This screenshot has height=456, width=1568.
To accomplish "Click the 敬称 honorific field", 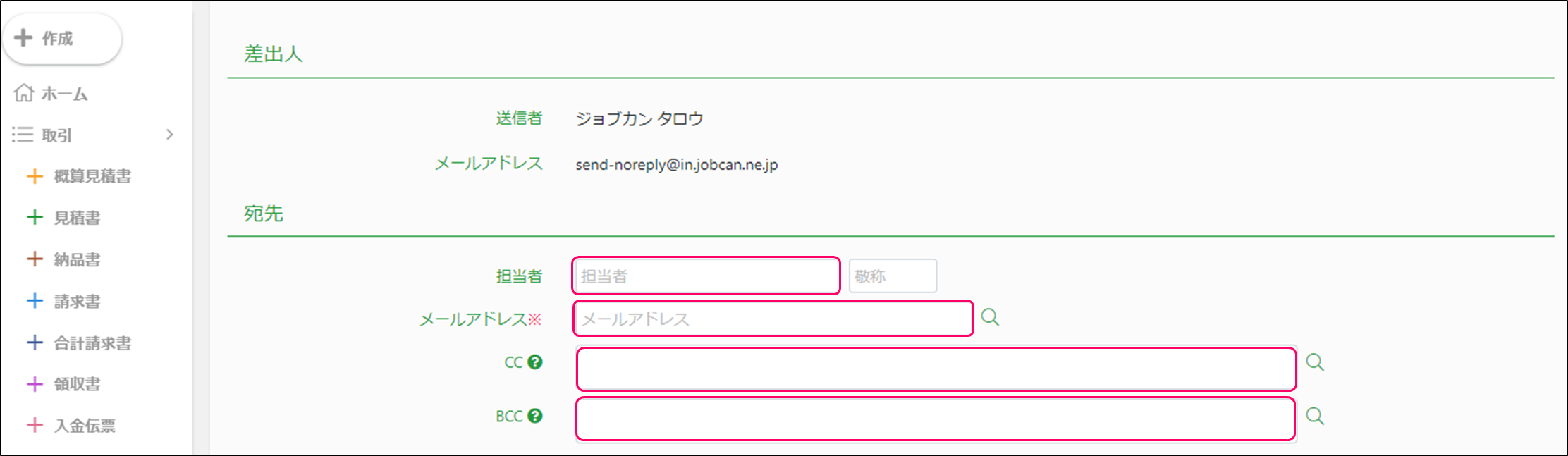I will 892,276.
